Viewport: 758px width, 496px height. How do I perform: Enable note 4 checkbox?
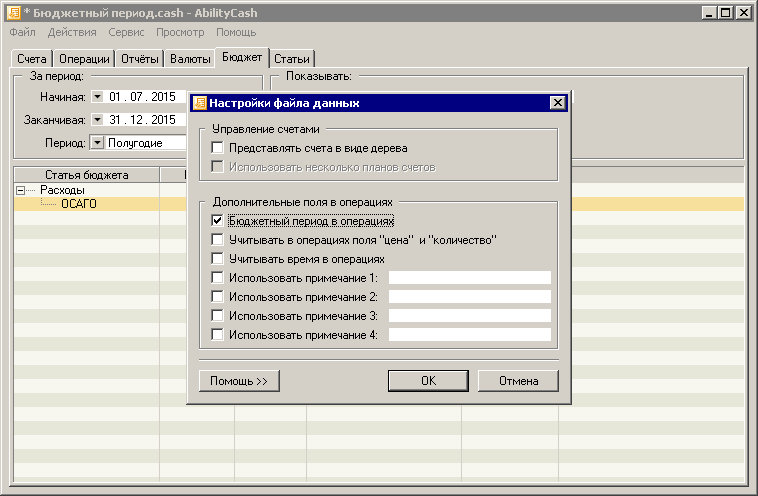(218, 335)
